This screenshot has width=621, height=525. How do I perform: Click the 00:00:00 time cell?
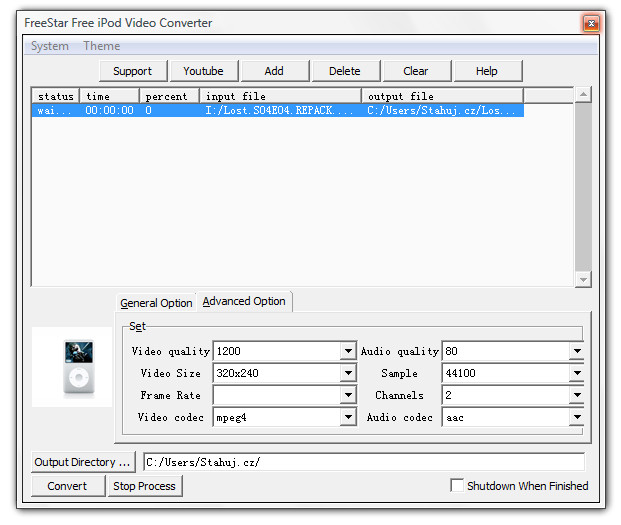(110, 110)
